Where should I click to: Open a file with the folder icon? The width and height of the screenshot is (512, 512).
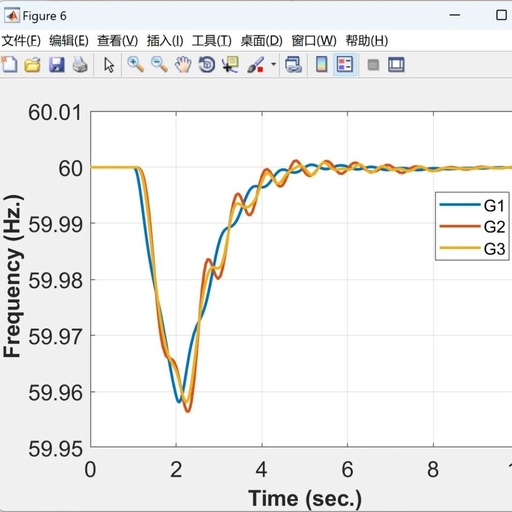point(33,65)
